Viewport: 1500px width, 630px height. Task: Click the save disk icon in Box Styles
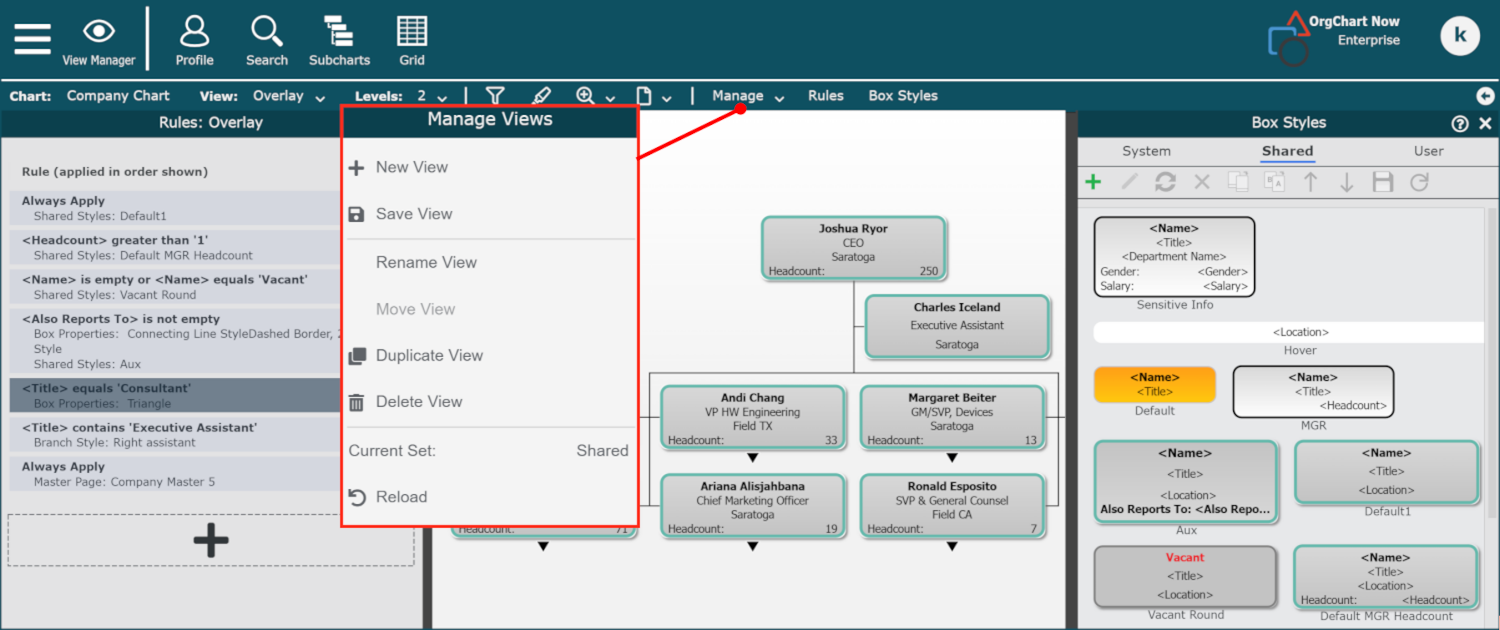coord(1383,182)
